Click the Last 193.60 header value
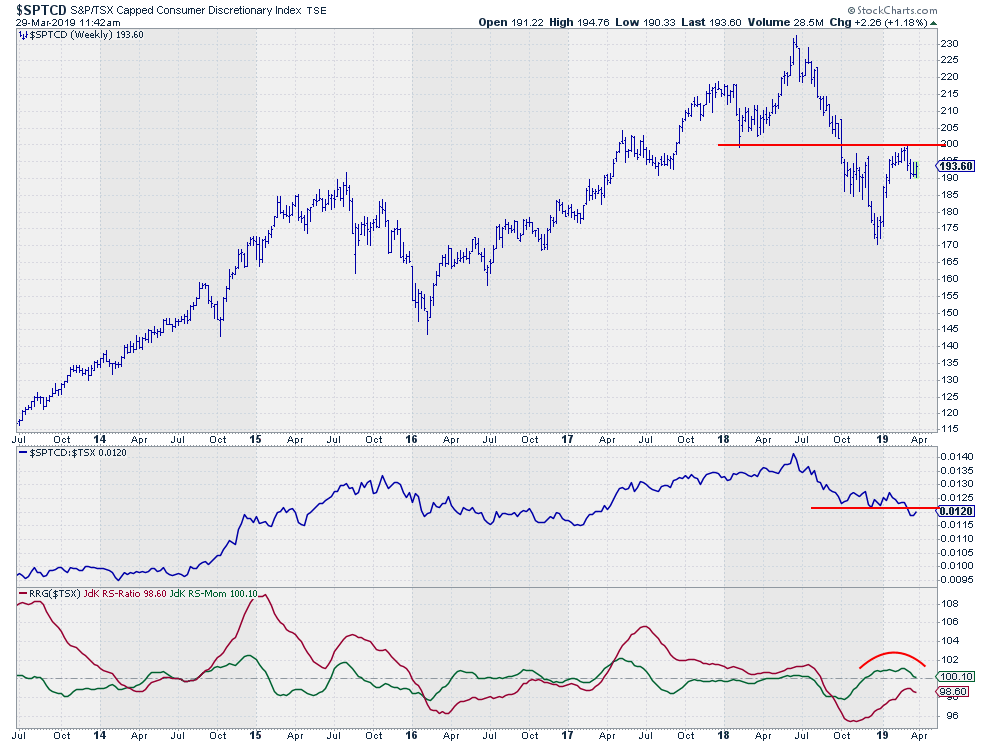Viewport: 990px width, 744px height. 712,22
